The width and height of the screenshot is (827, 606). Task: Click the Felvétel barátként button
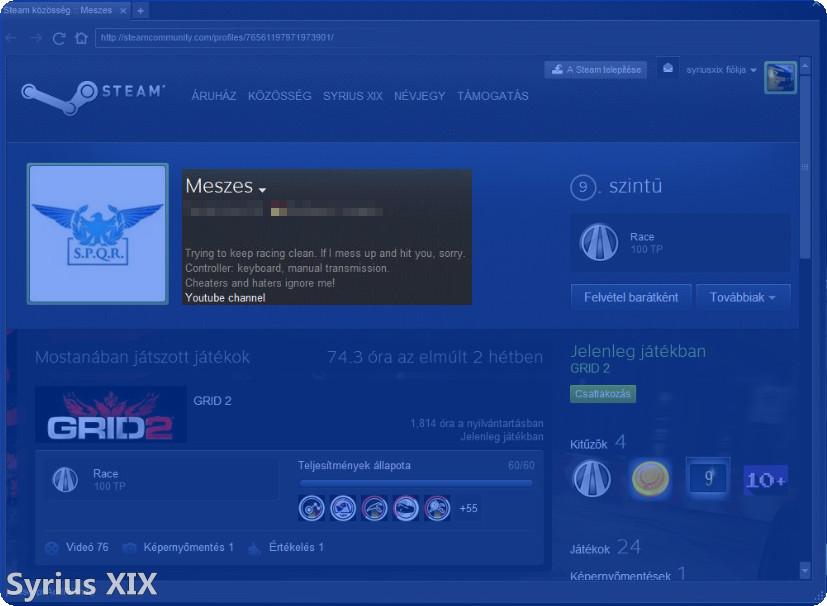point(631,297)
